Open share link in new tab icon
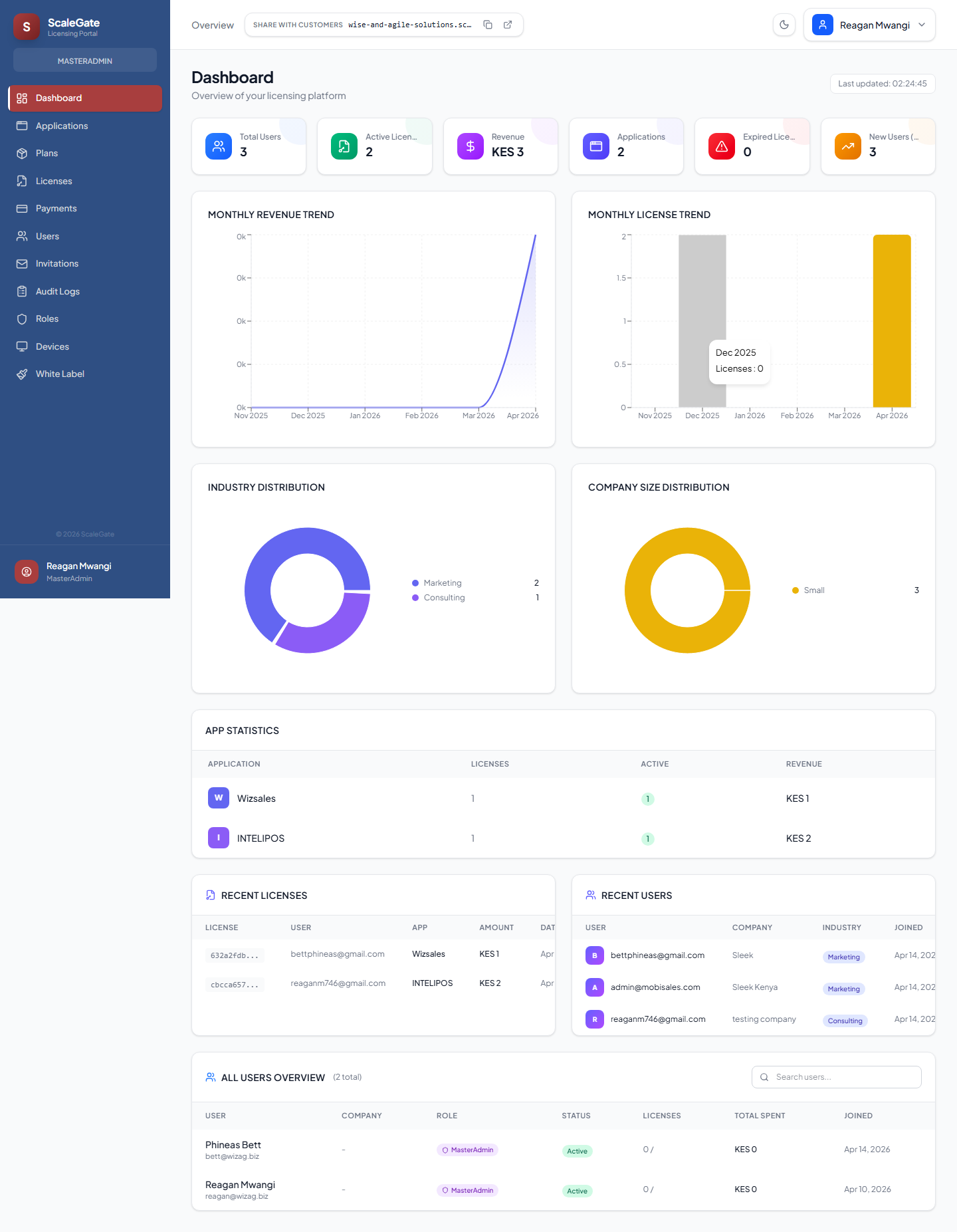Image resolution: width=957 pixels, height=1232 pixels. click(508, 25)
